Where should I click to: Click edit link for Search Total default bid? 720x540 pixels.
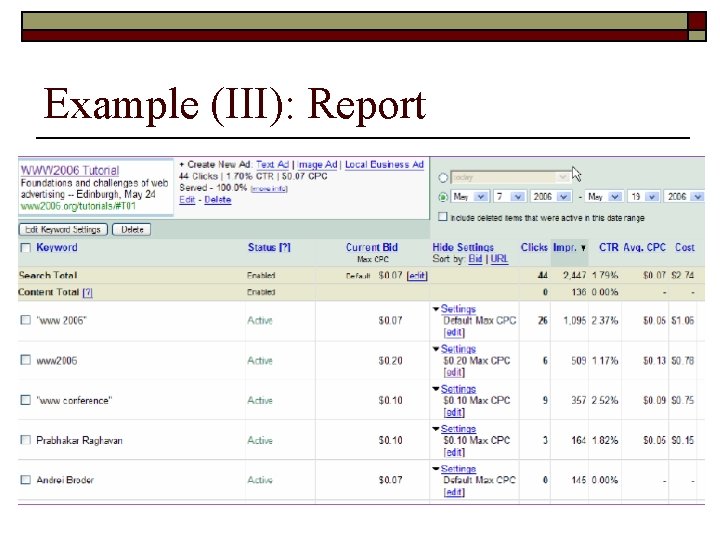click(x=417, y=275)
